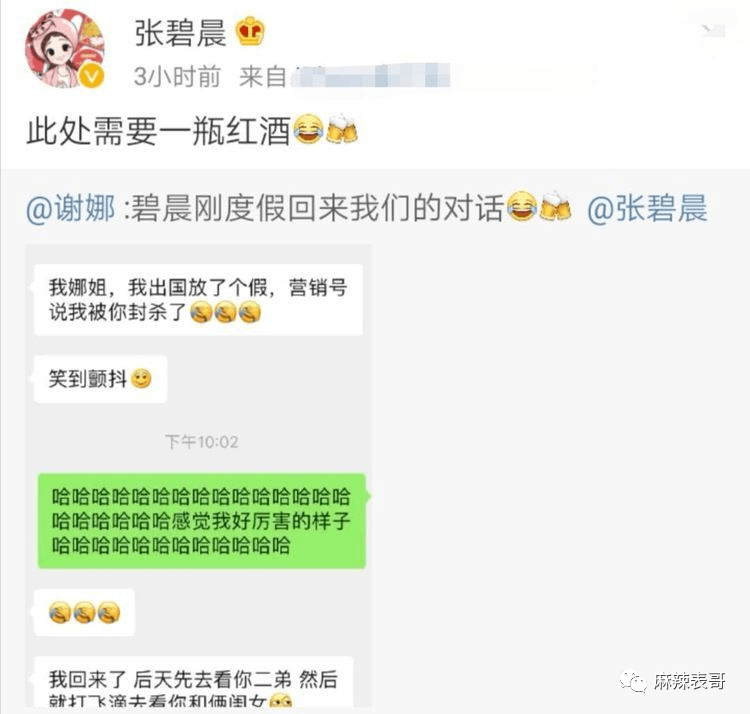Click the blurred post source after 来自
Viewport: 750px width, 714px height.
coord(371,77)
